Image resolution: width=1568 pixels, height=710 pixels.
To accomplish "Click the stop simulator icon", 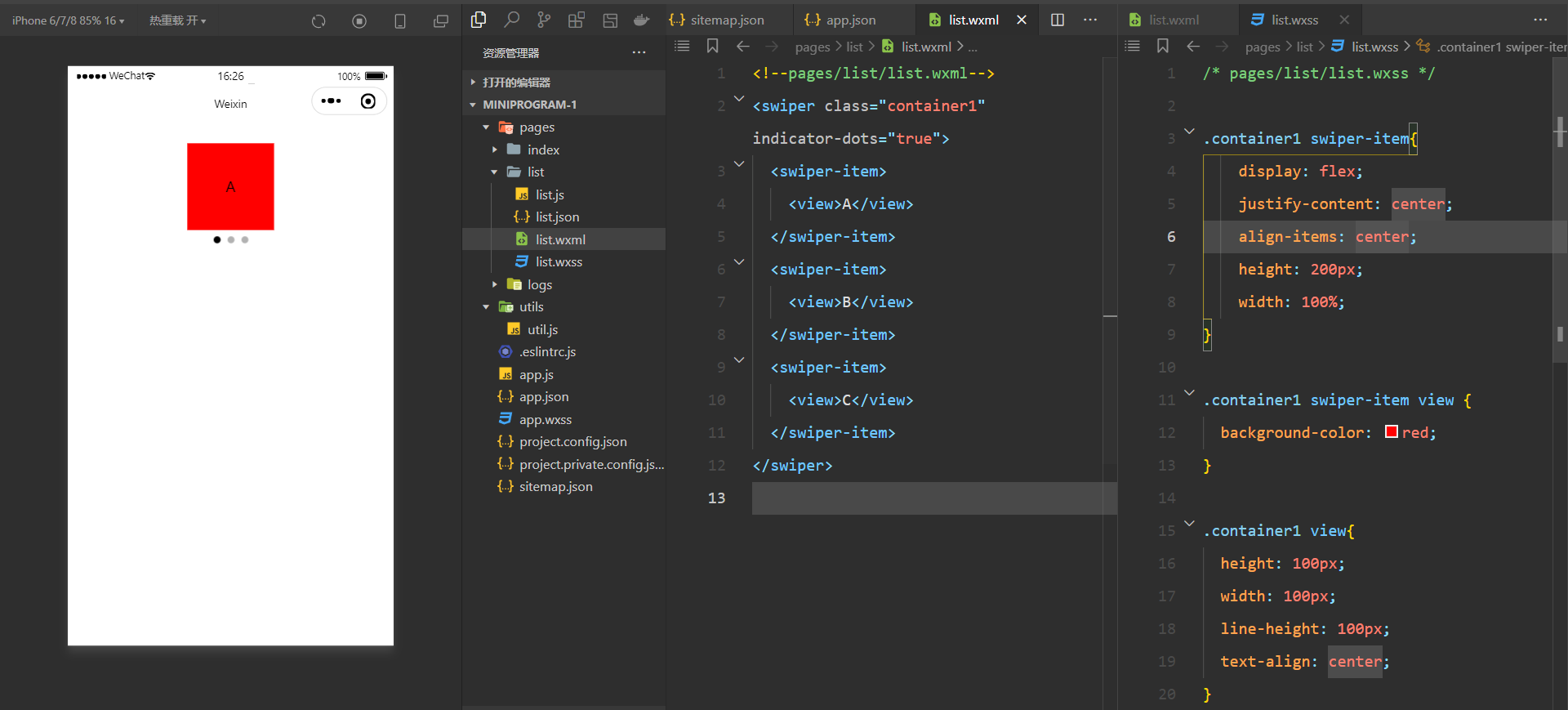I will (x=359, y=21).
